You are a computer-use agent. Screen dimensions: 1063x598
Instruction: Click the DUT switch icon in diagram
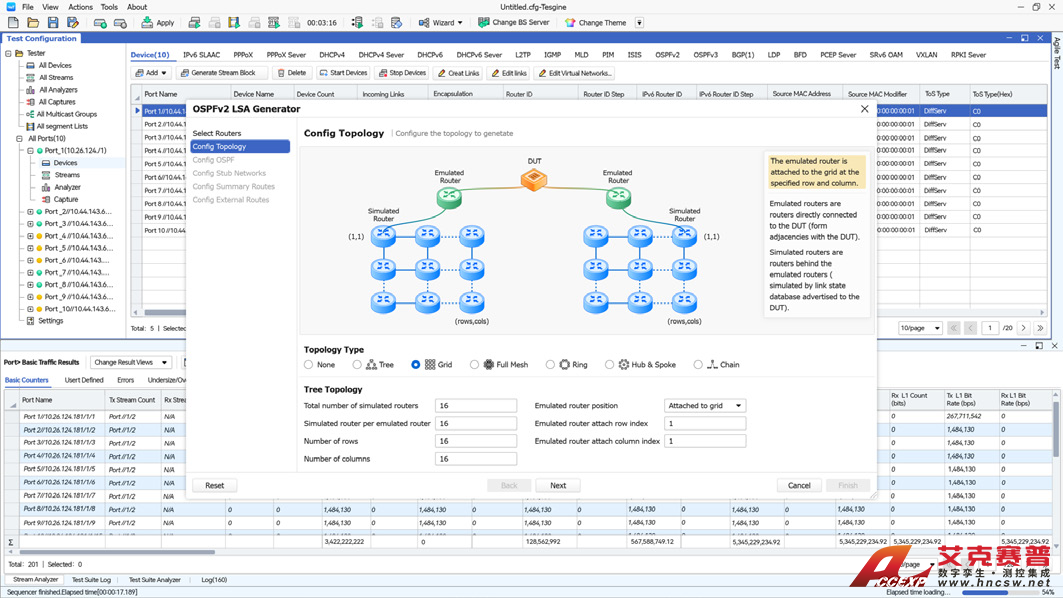coord(534,180)
